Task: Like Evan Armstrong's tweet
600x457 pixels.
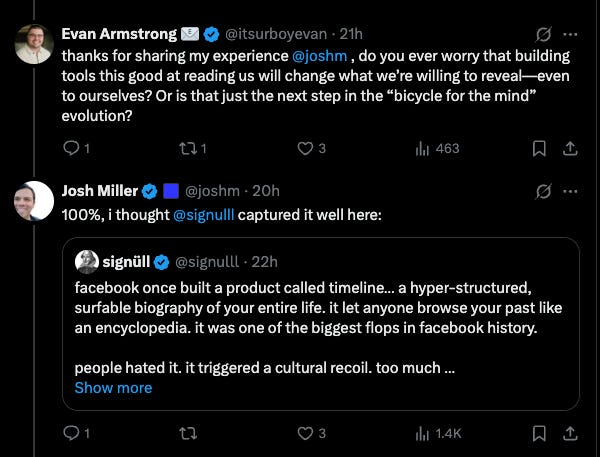Action: [305, 148]
